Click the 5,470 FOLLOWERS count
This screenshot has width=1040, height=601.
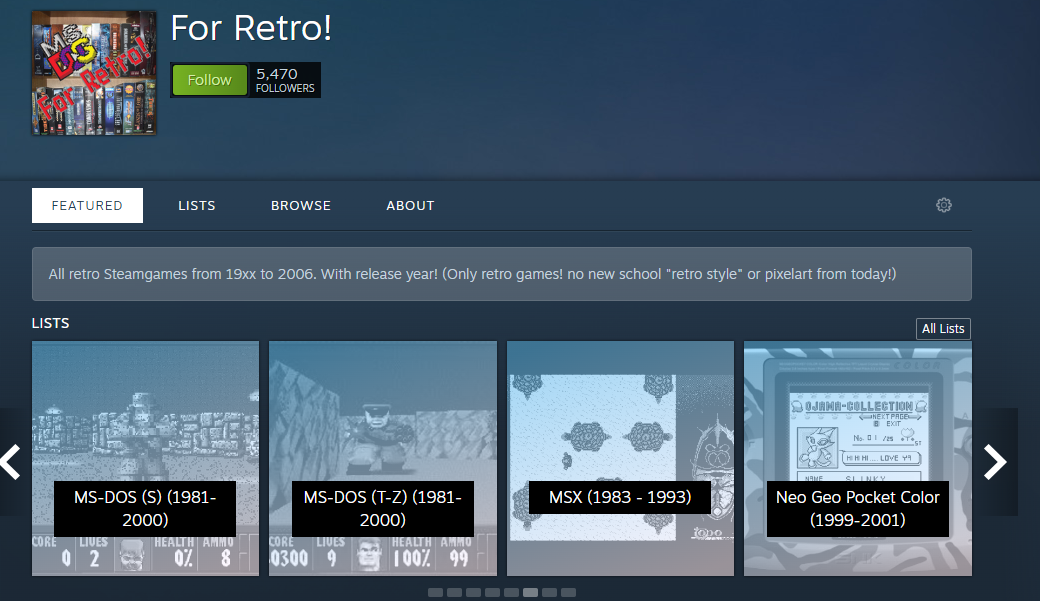(x=285, y=80)
